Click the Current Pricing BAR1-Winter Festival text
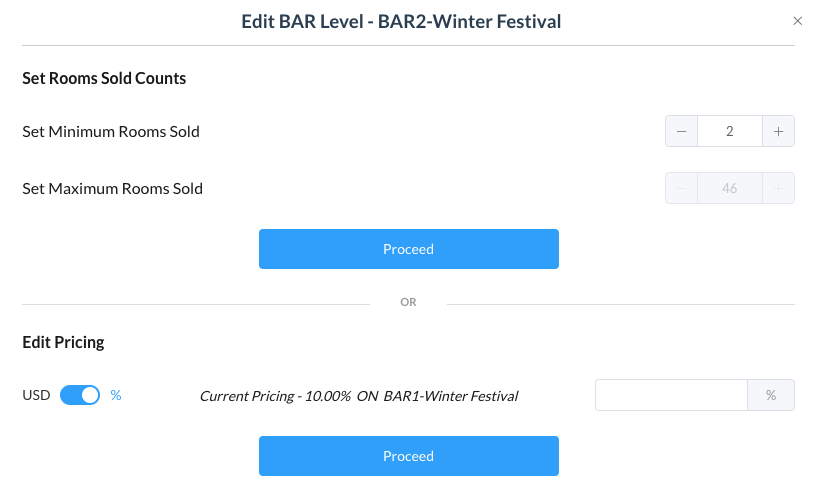 358,396
